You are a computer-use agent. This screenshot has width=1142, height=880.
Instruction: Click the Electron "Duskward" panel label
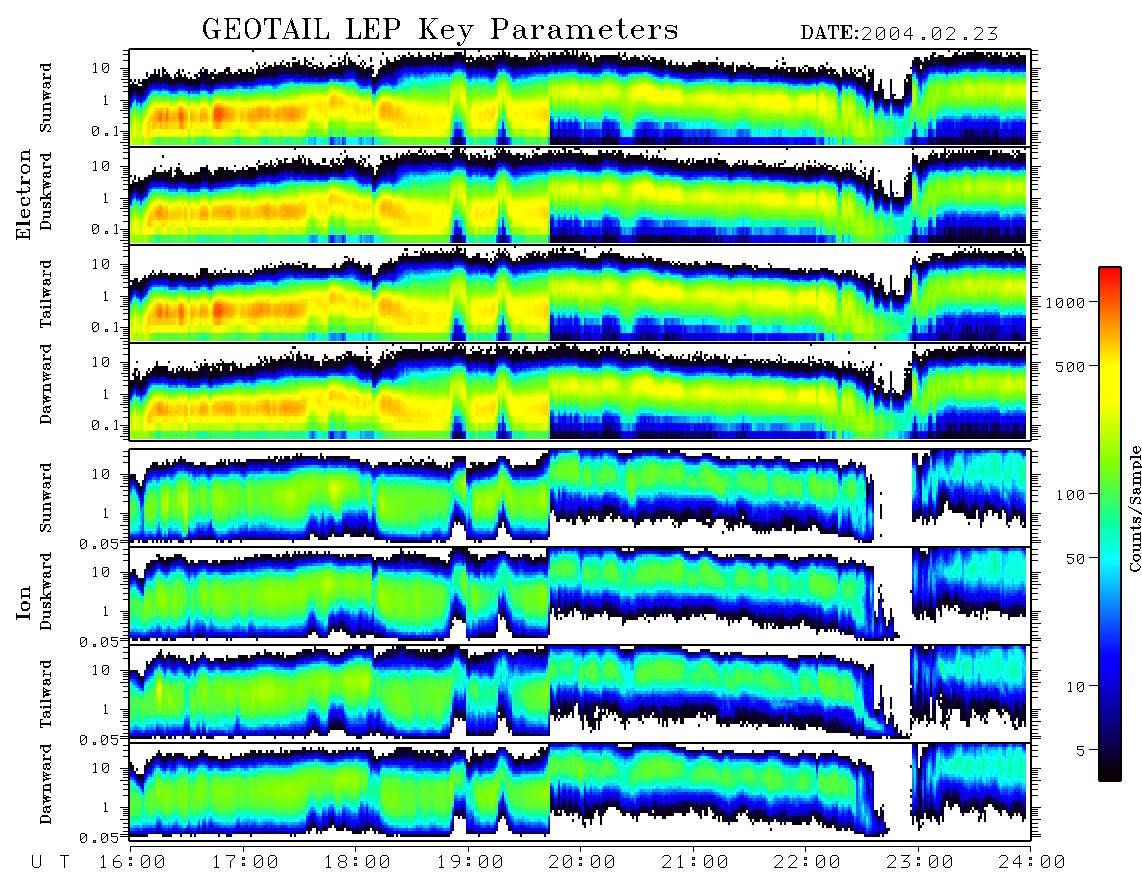tap(46, 191)
